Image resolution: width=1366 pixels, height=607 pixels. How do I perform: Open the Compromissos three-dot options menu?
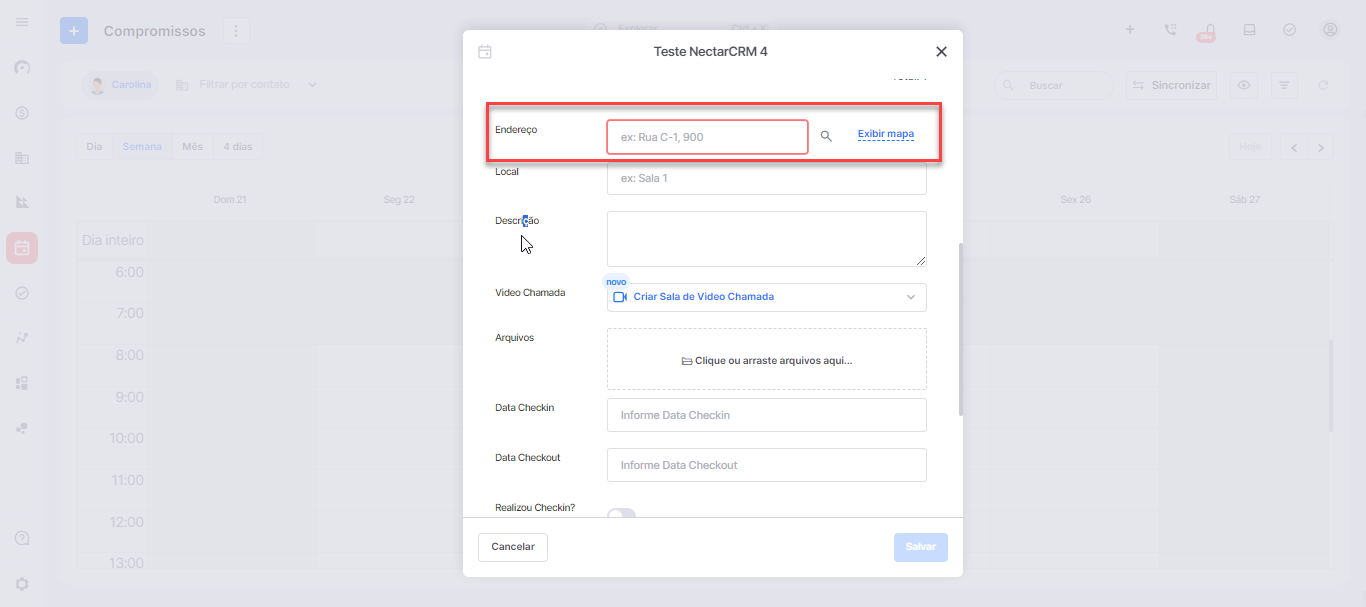[x=236, y=31]
